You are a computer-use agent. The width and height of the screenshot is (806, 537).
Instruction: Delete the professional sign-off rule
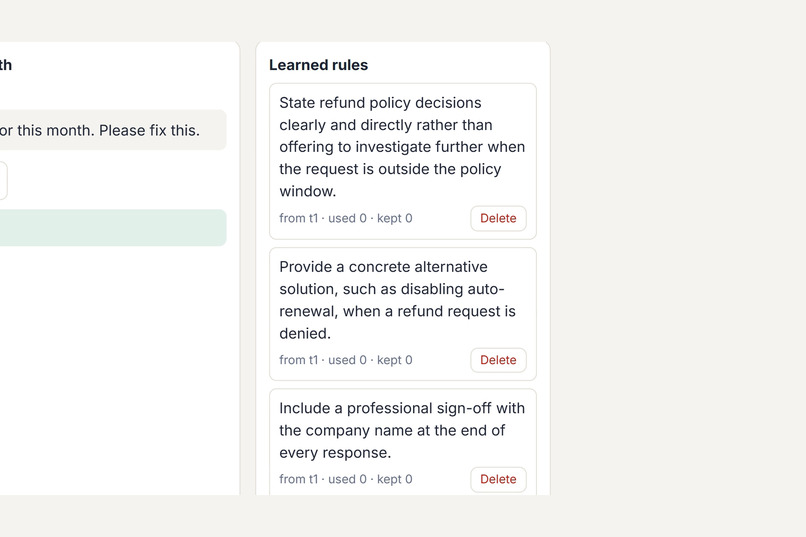tap(498, 479)
